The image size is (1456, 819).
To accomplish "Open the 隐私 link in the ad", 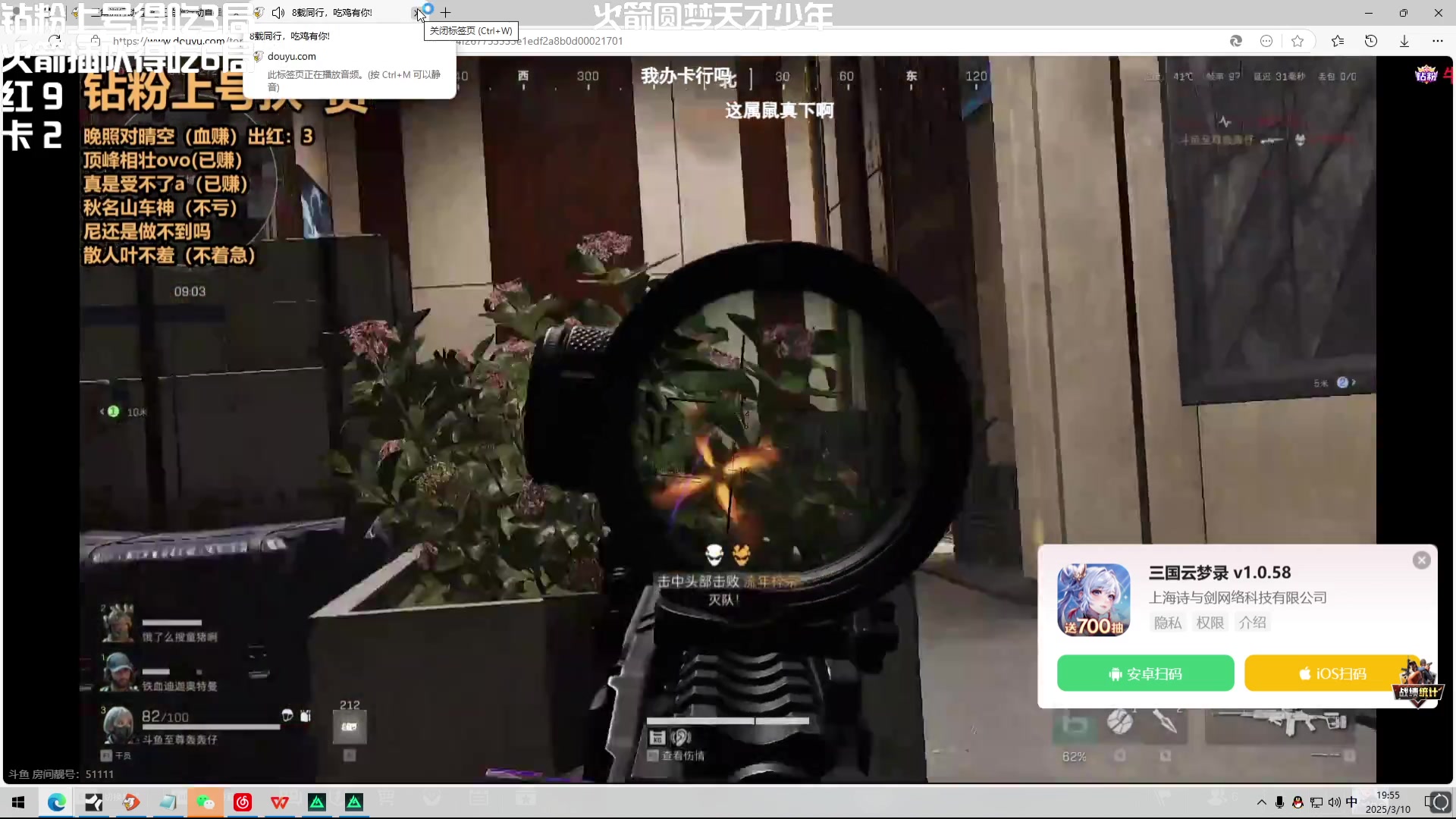I will click(x=1168, y=623).
